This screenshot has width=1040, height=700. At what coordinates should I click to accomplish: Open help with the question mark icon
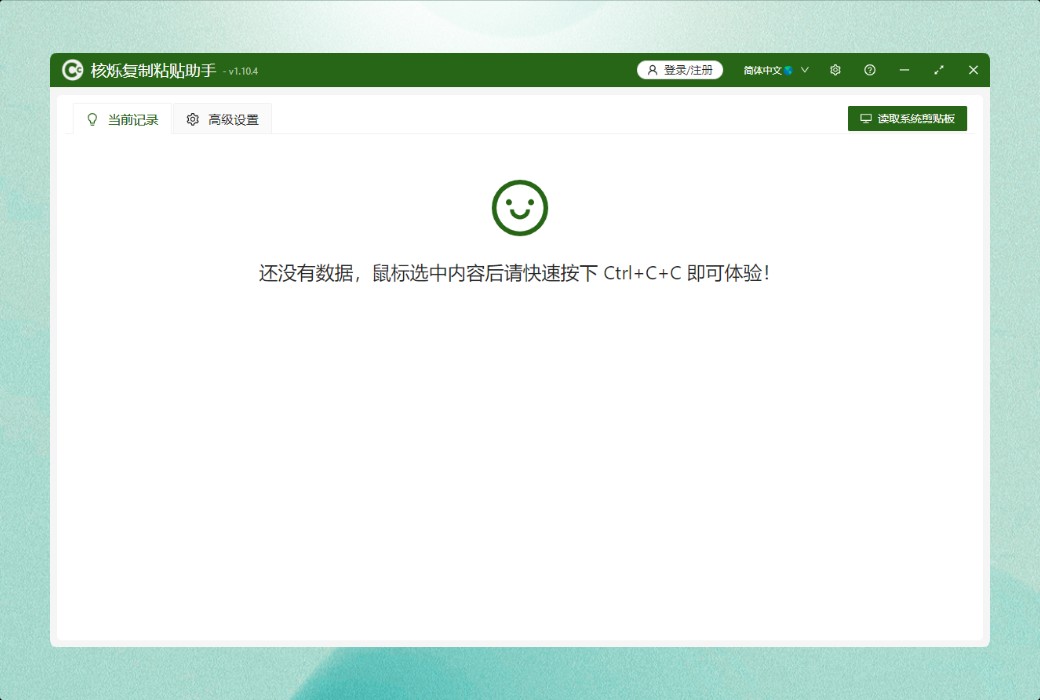870,70
